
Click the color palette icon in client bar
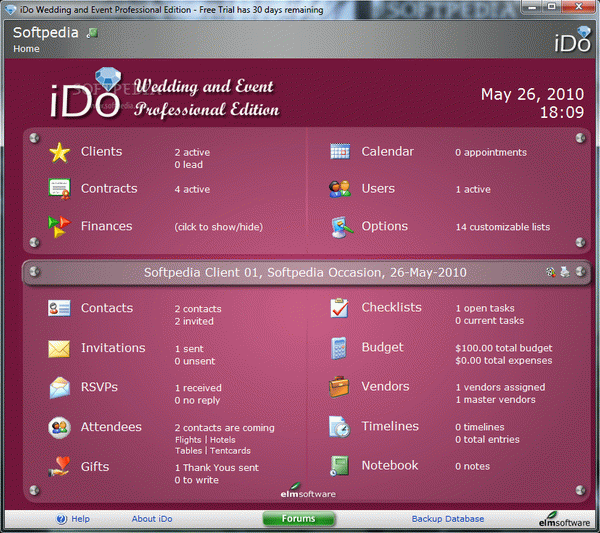click(x=551, y=272)
